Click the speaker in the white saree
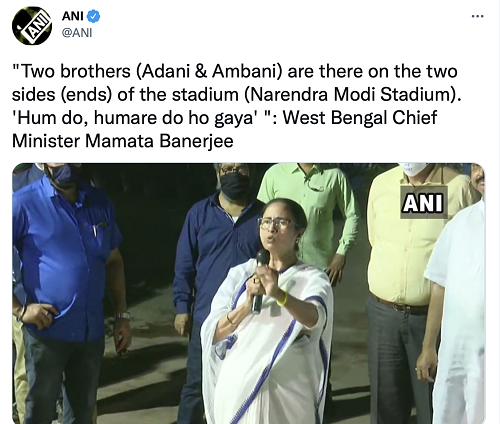The width and height of the screenshot is (500, 424). coord(270,312)
